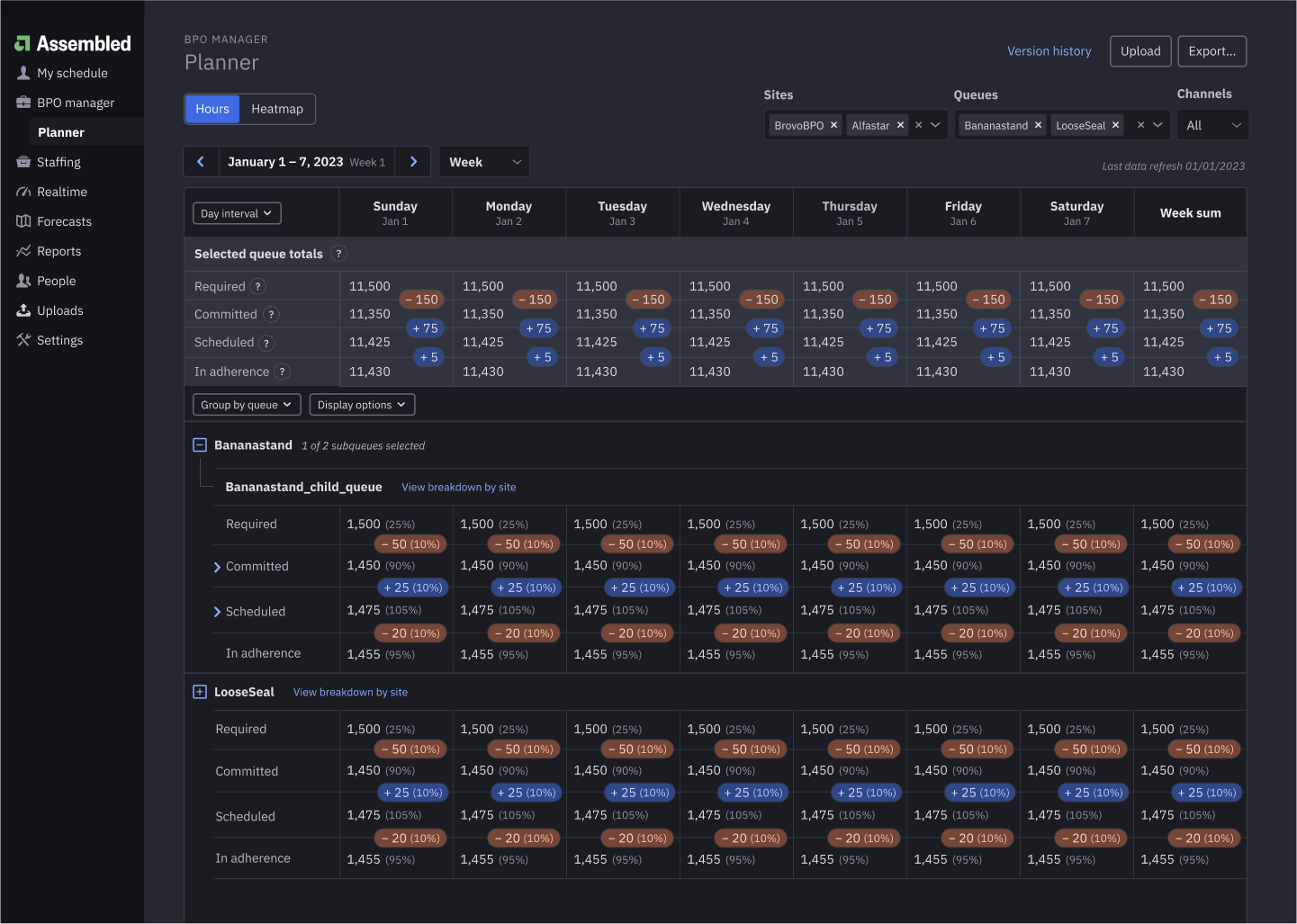Open the Channels All dropdown
Viewport: 1297px width, 924px height.
pos(1212,125)
